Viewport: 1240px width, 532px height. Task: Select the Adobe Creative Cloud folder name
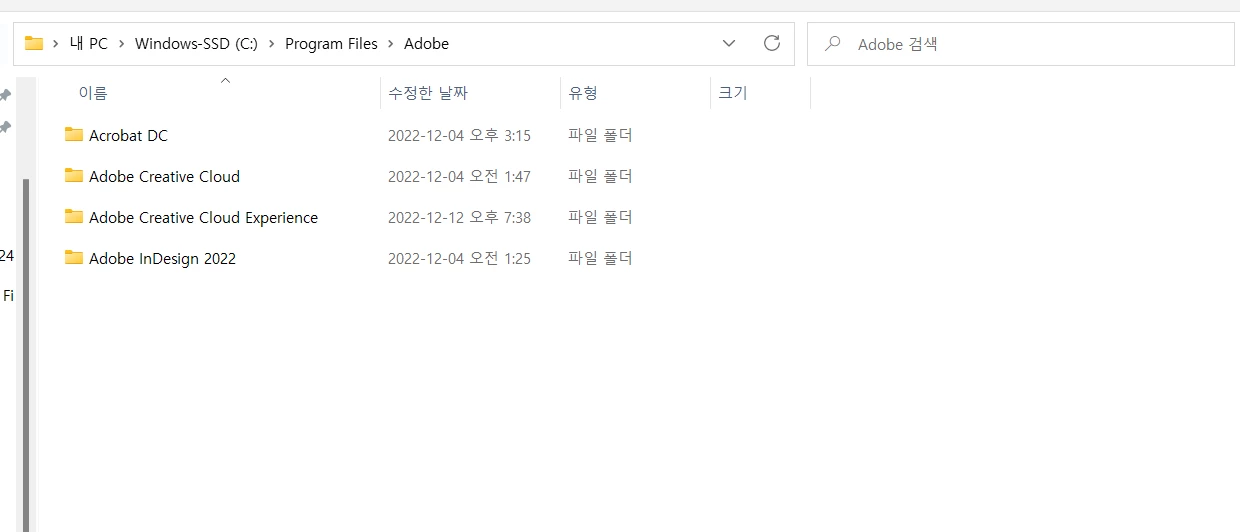point(164,176)
